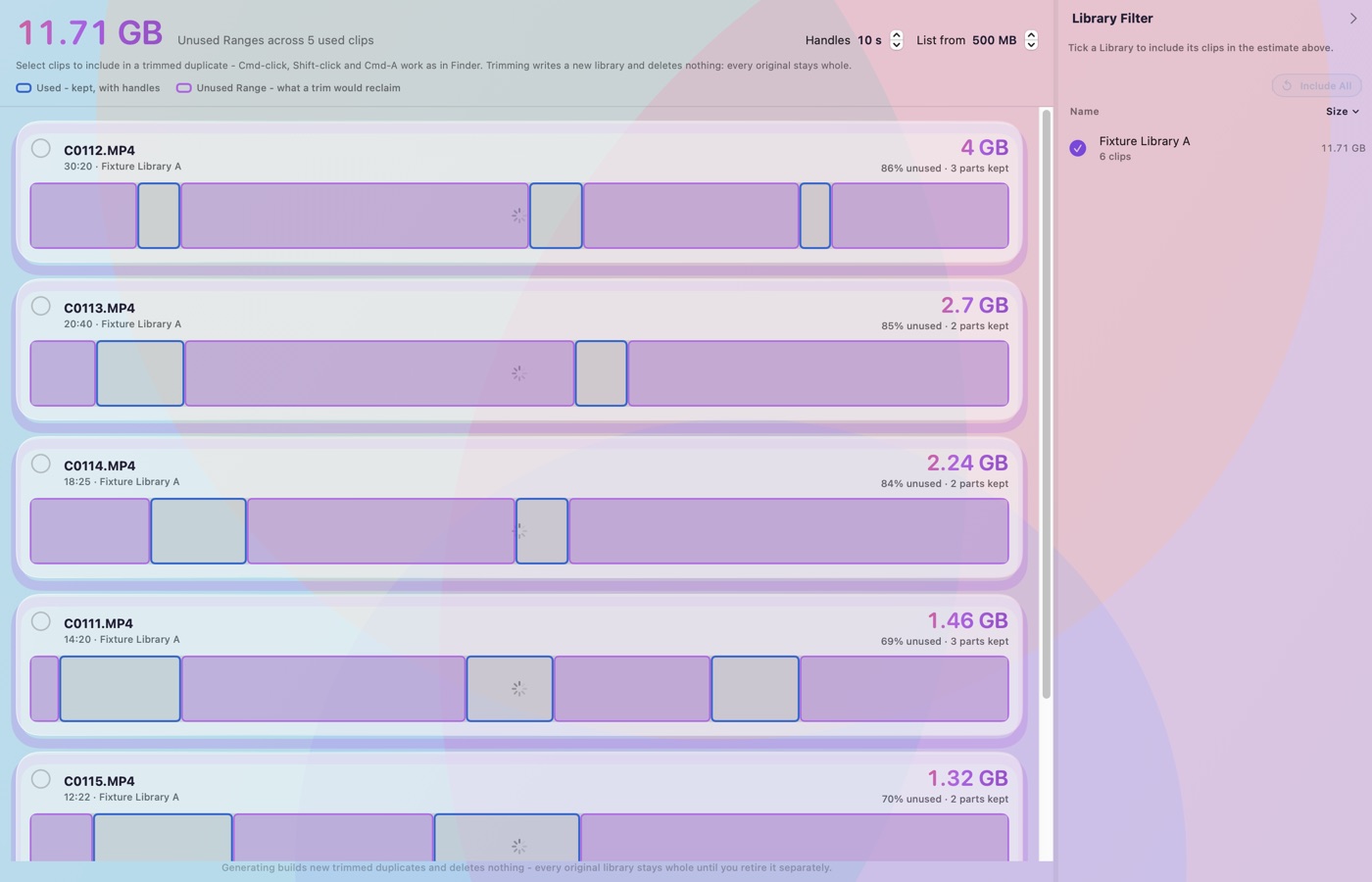Image resolution: width=1372 pixels, height=882 pixels.
Task: Untick the Fixture Library A checkbox
Action: click(x=1078, y=148)
